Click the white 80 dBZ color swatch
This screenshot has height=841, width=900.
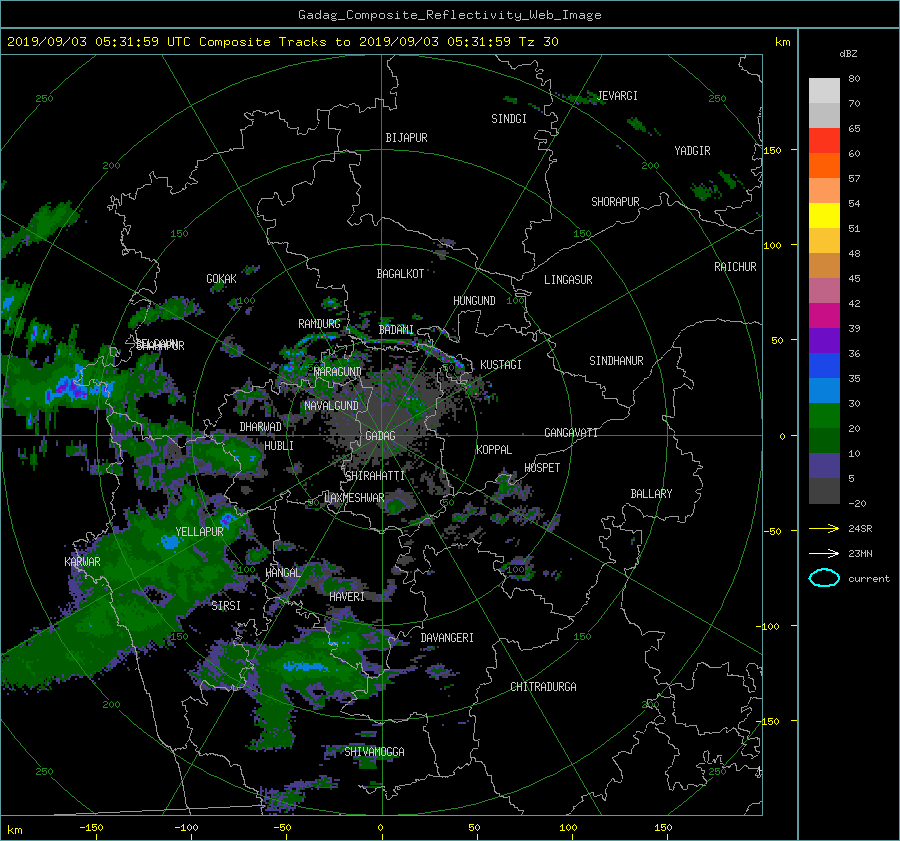click(824, 91)
